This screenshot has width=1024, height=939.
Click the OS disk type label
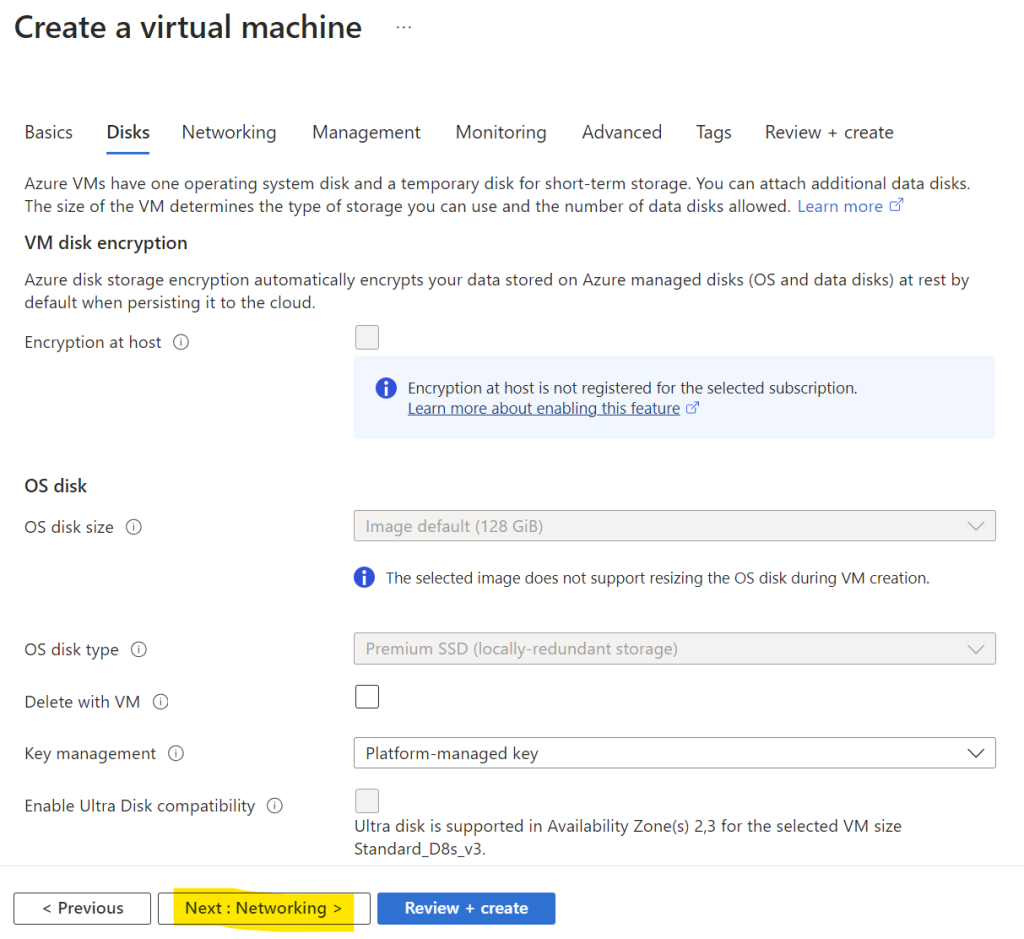point(72,650)
